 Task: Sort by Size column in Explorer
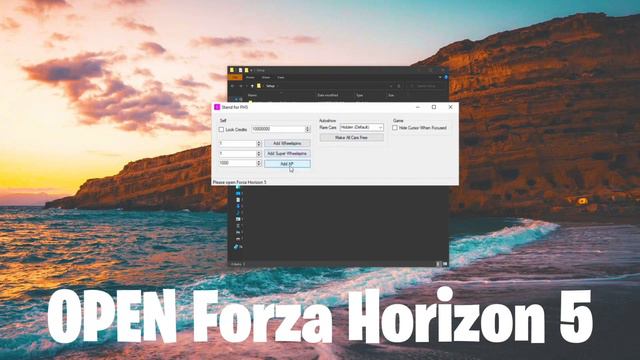pos(391,95)
